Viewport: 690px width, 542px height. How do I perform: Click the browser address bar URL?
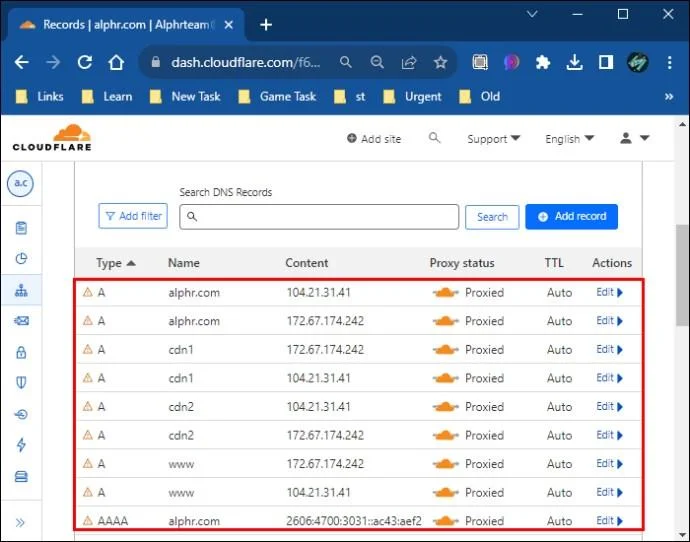(246, 62)
